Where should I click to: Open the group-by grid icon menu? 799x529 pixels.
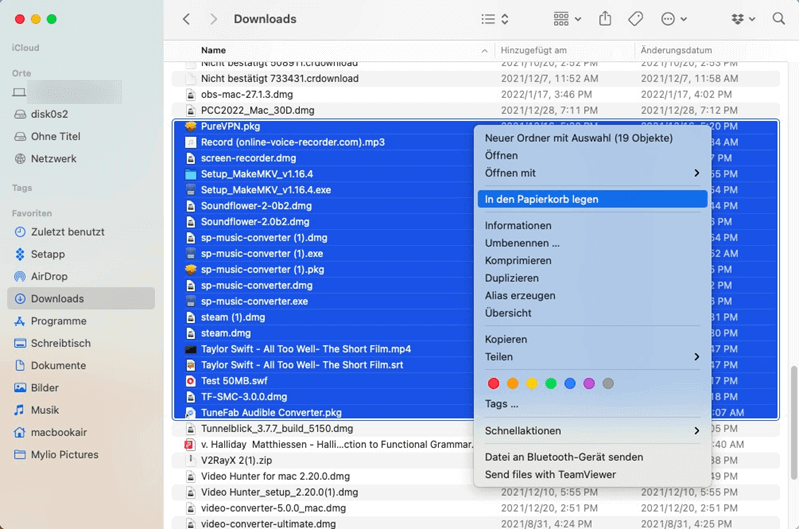click(567, 19)
